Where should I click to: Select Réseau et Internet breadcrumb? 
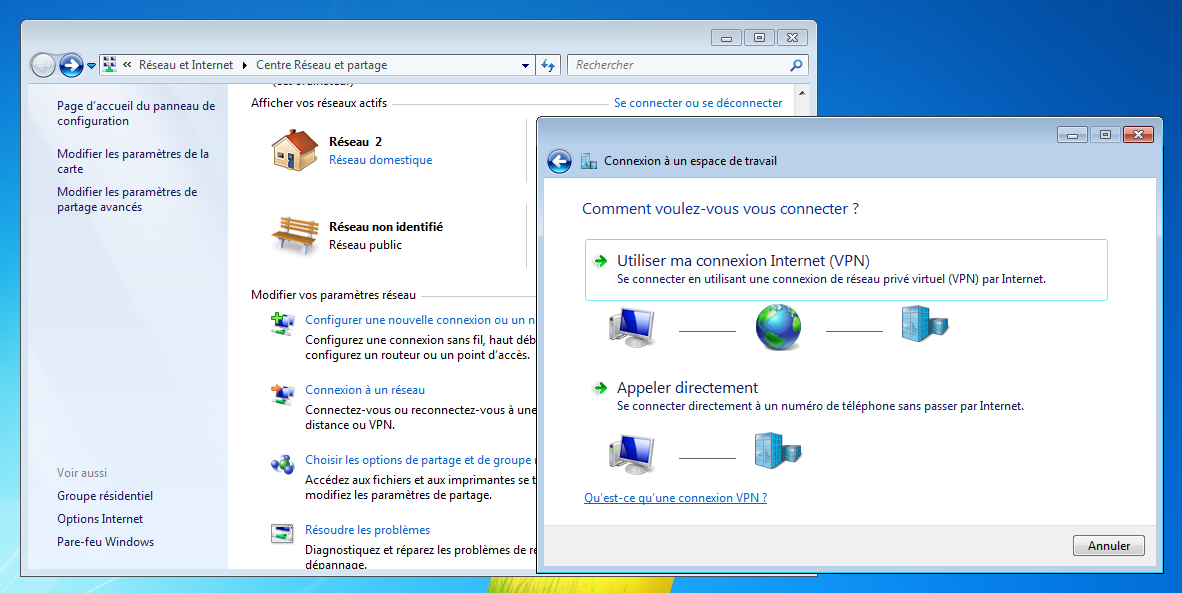coord(186,65)
